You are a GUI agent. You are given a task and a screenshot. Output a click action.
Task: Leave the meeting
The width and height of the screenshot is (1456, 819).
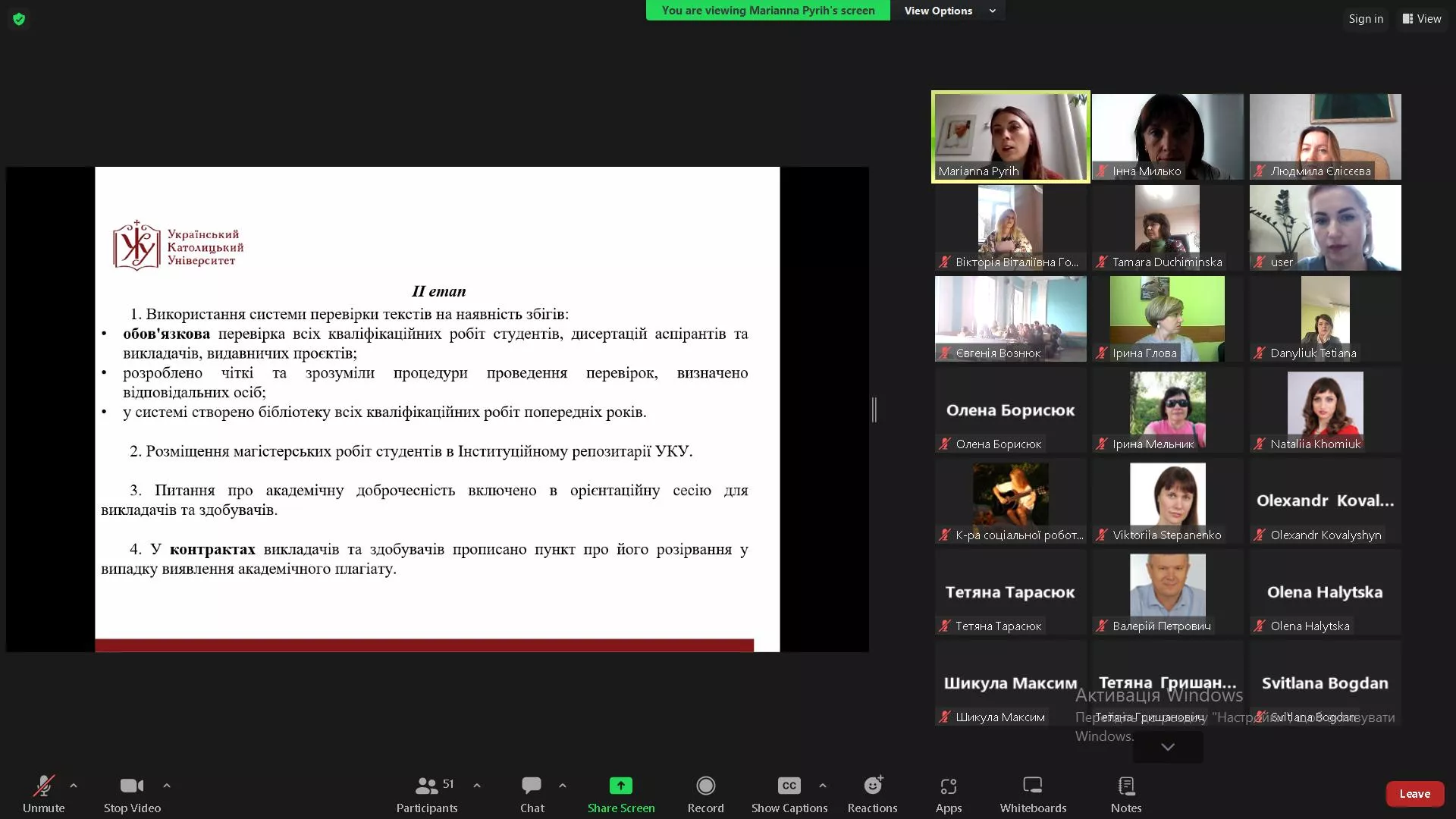[1414, 794]
